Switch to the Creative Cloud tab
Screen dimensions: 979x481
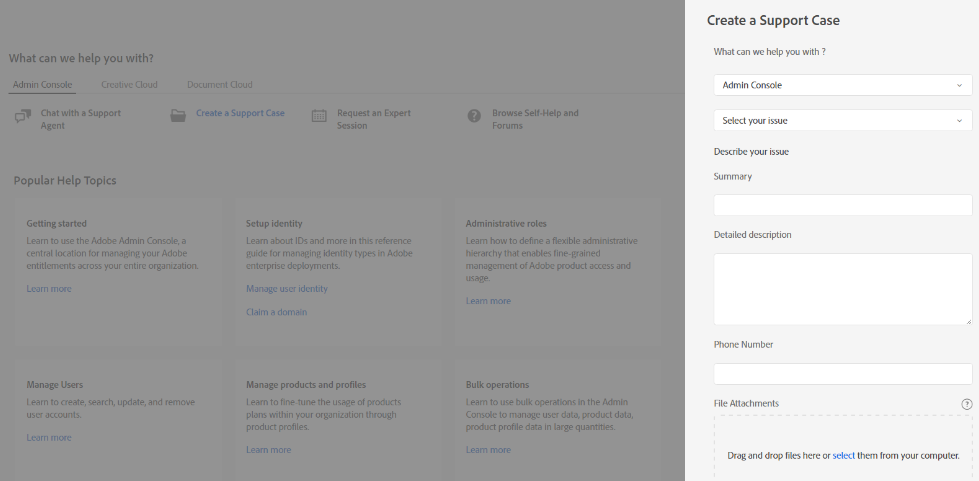tap(129, 85)
